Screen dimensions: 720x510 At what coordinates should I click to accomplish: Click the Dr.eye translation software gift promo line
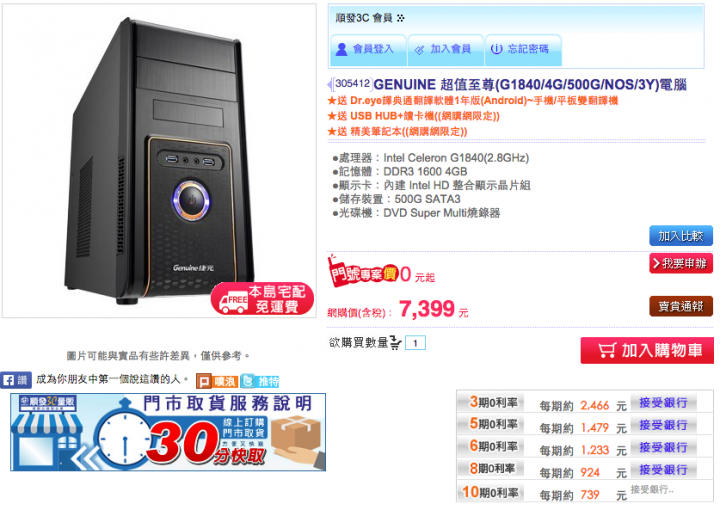[x=472, y=101]
